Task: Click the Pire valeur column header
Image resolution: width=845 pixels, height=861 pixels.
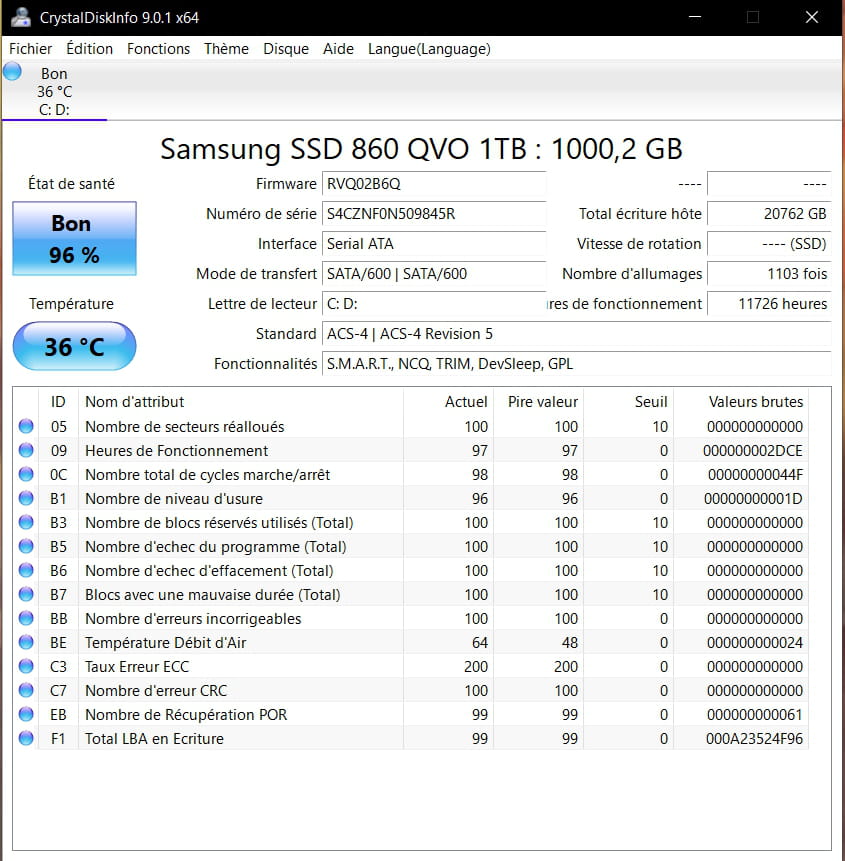Action: (539, 402)
